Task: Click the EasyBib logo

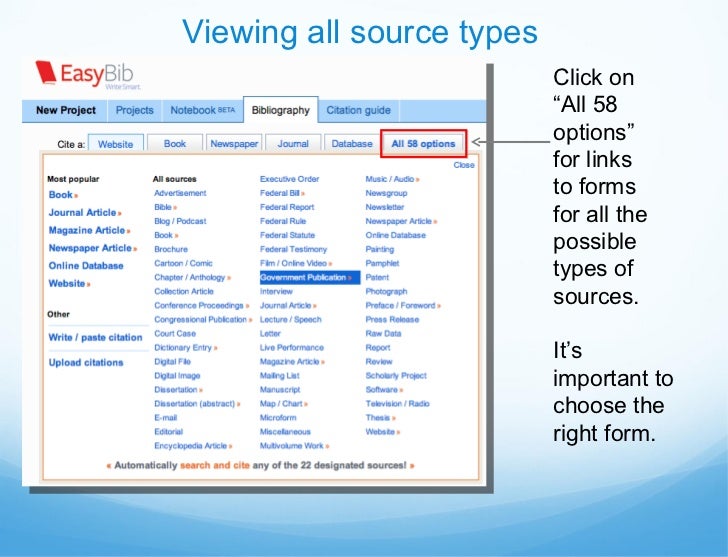Action: 87,74
